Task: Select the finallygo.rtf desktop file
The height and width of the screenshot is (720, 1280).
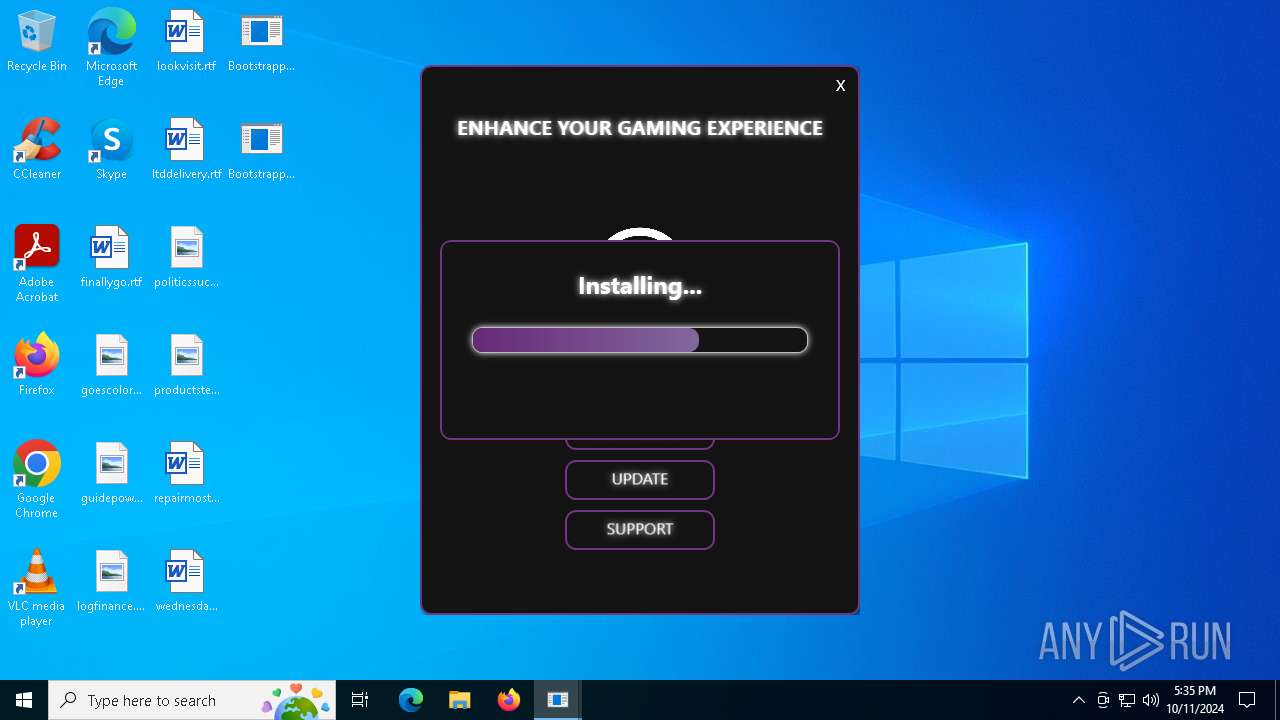Action: pyautogui.click(x=111, y=258)
